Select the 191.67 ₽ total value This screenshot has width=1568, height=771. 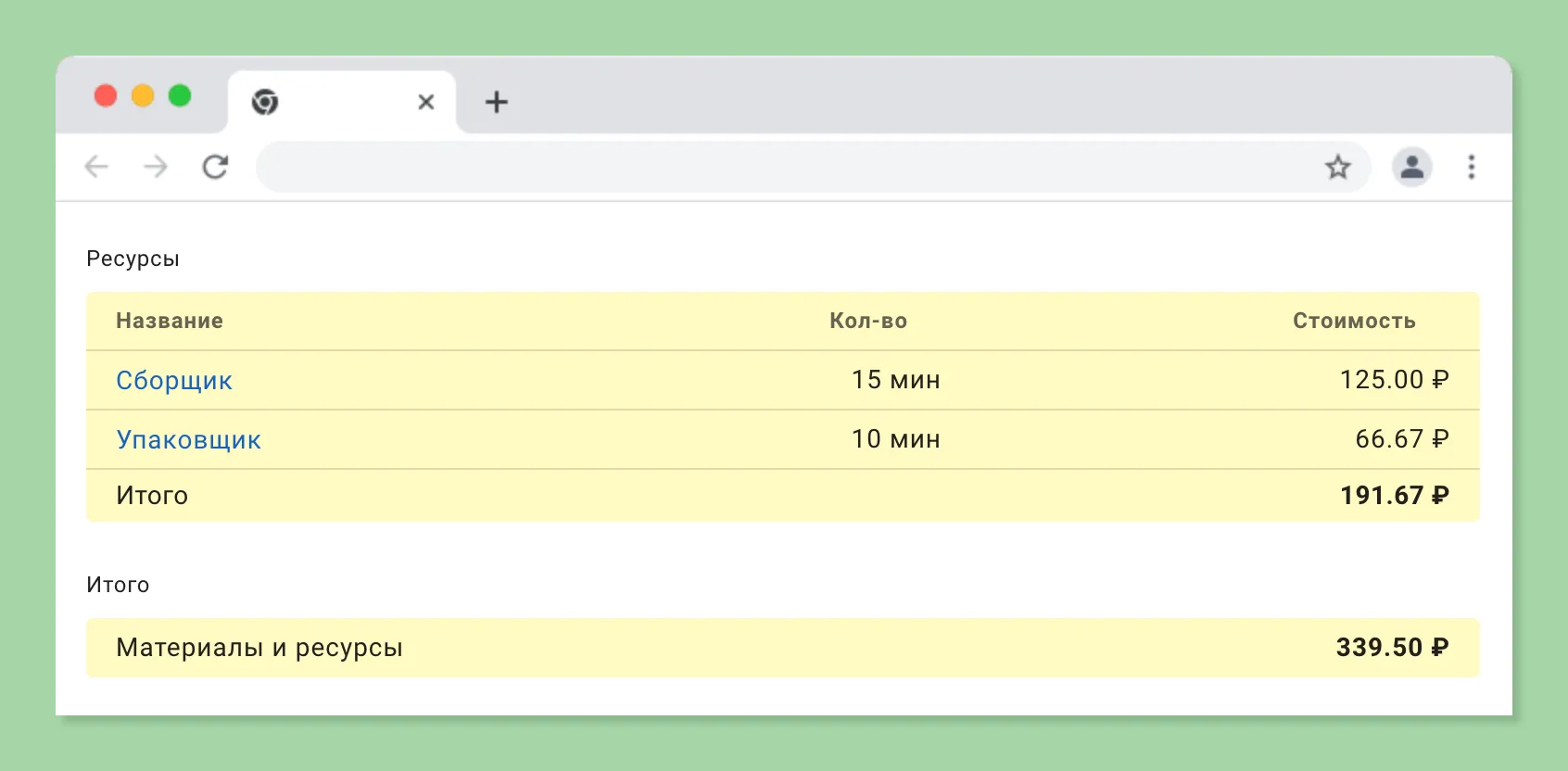[x=1395, y=495]
